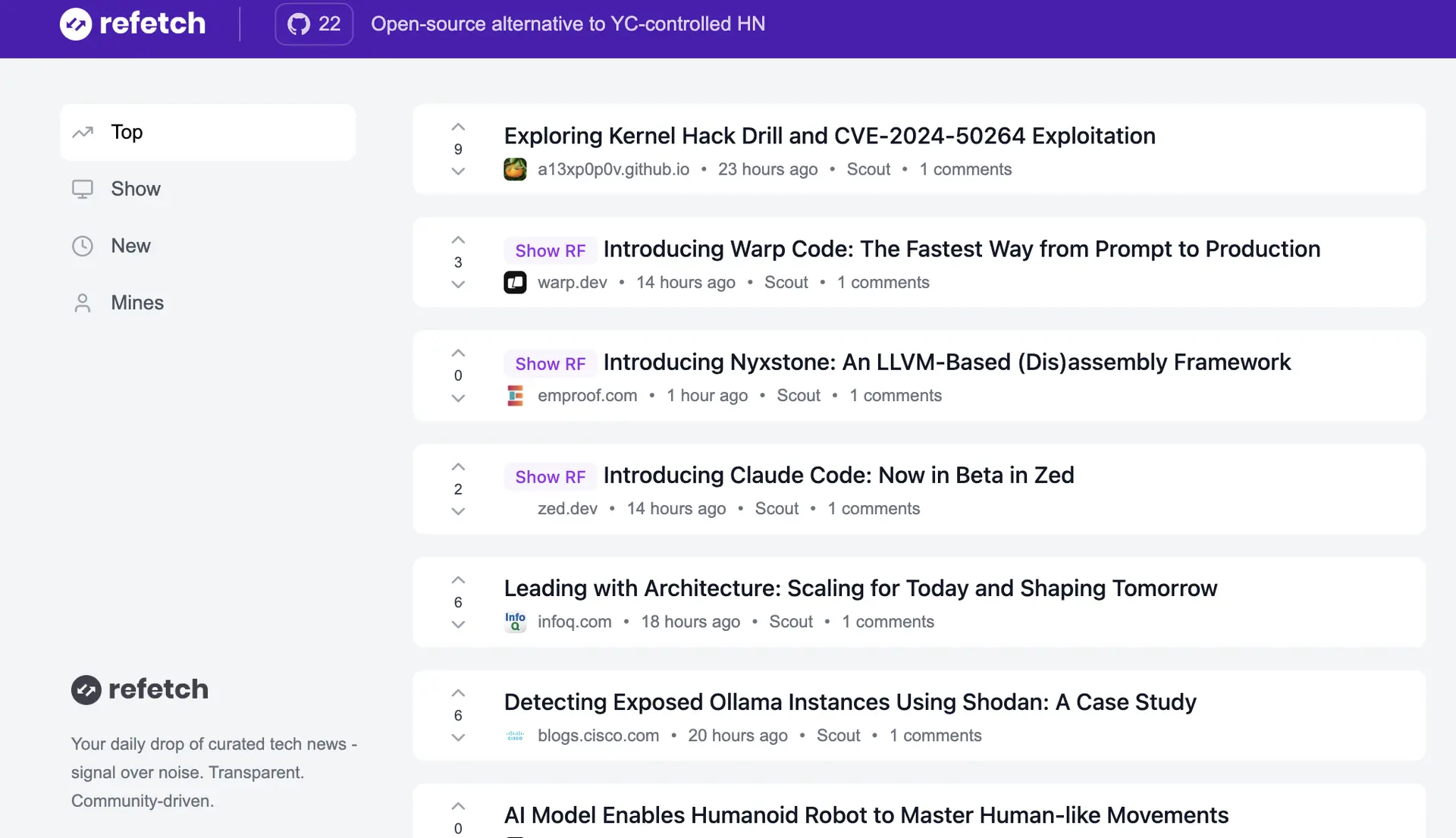The height and width of the screenshot is (838, 1456).
Task: Click the Show RF badge on Claude Code post
Action: 551,476
